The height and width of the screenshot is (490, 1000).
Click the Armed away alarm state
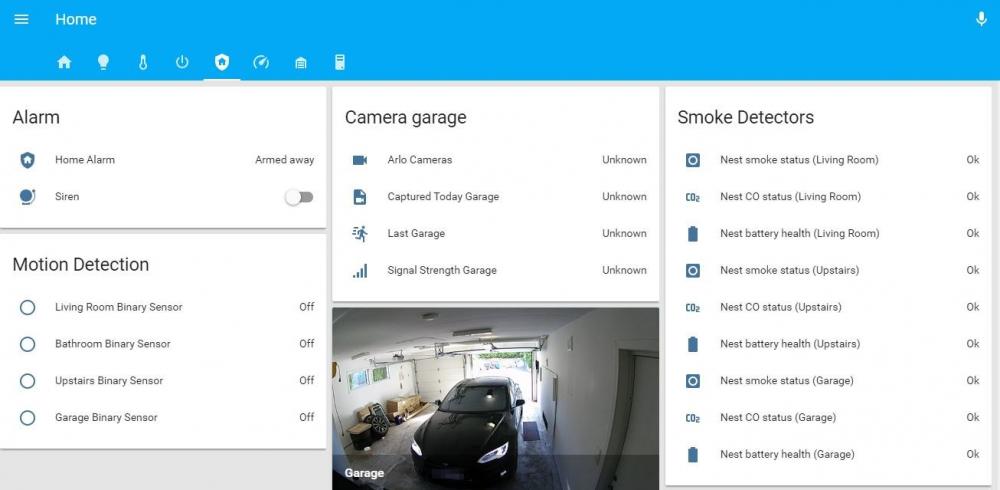point(284,160)
